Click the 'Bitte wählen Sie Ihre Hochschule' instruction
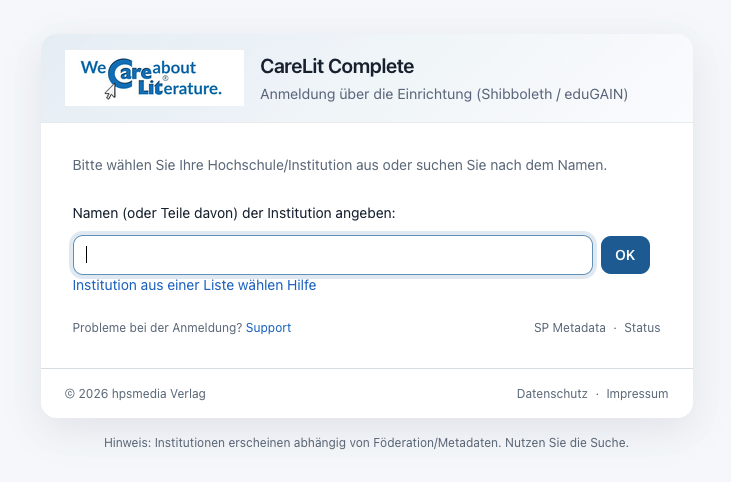The width and height of the screenshot is (731, 482). [340, 165]
